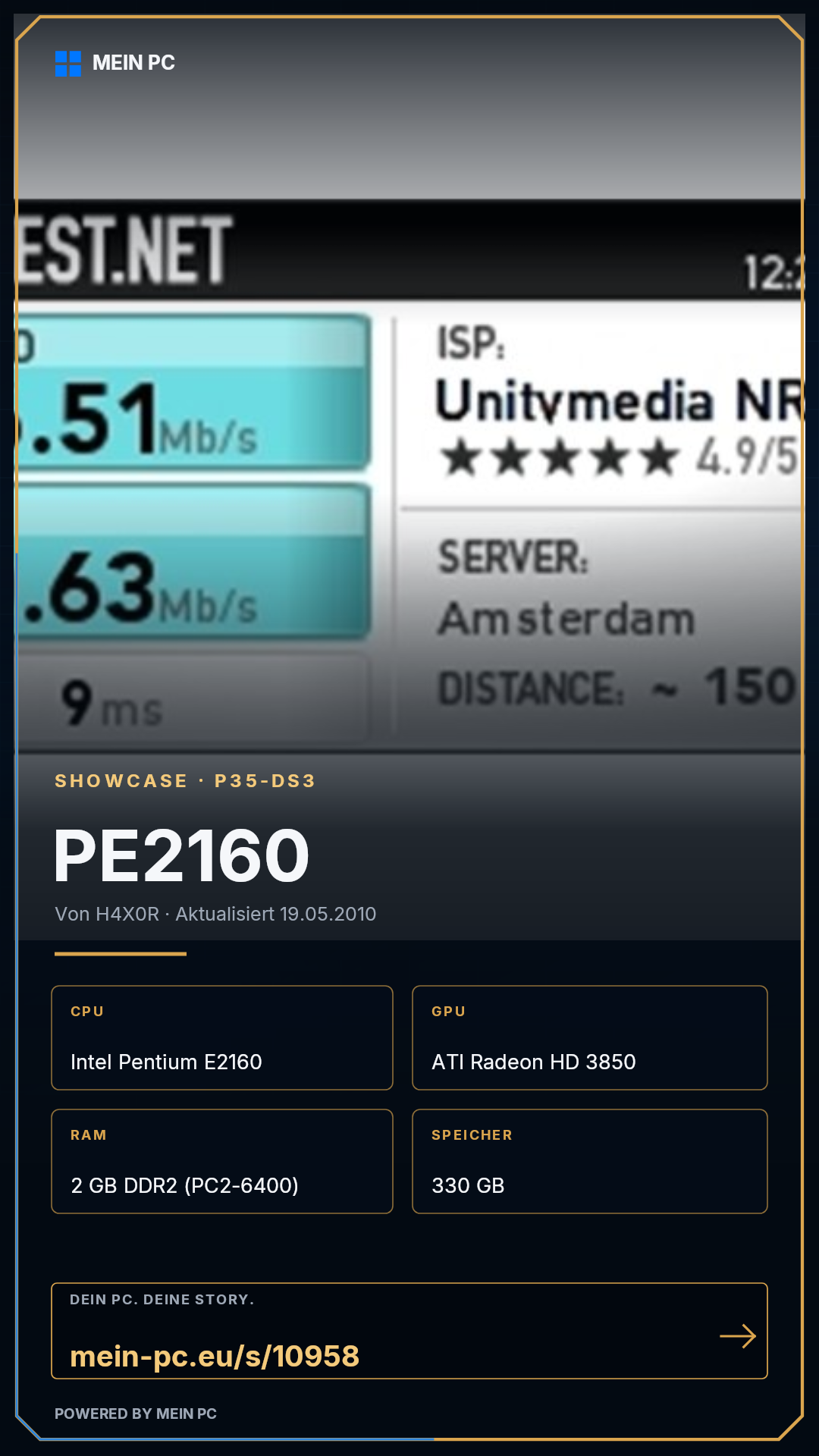Click the PE2160 build title
The height and width of the screenshot is (1456, 819).
[x=182, y=856]
